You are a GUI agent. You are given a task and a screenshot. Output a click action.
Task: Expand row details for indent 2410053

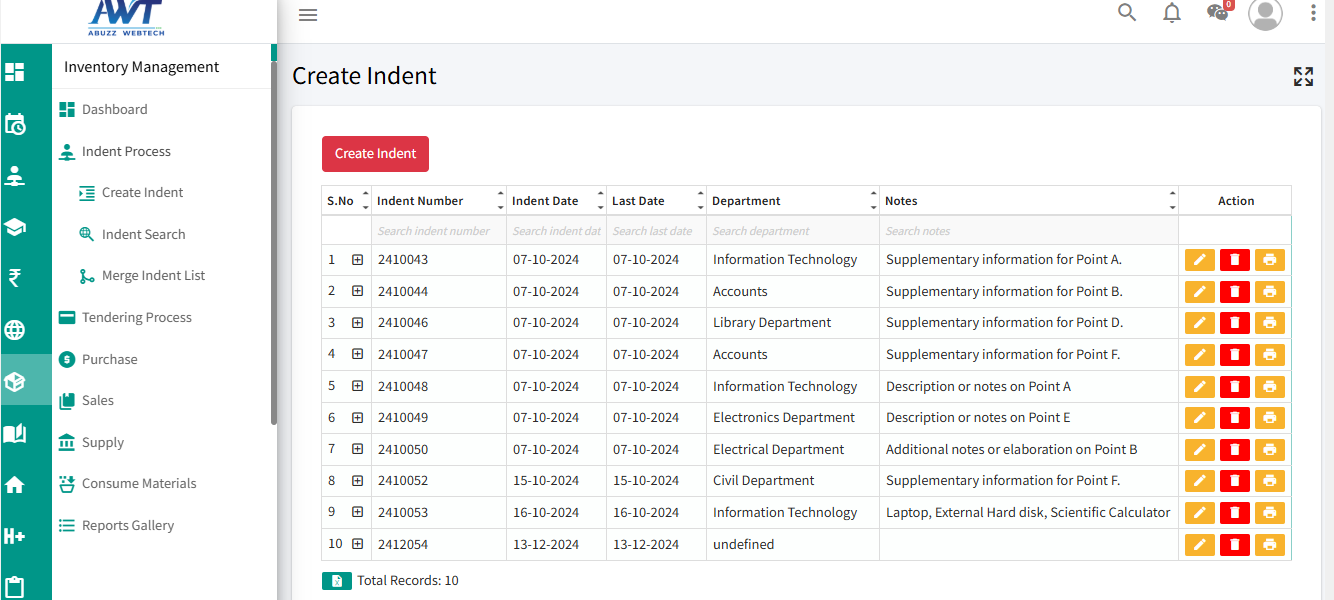pos(357,513)
